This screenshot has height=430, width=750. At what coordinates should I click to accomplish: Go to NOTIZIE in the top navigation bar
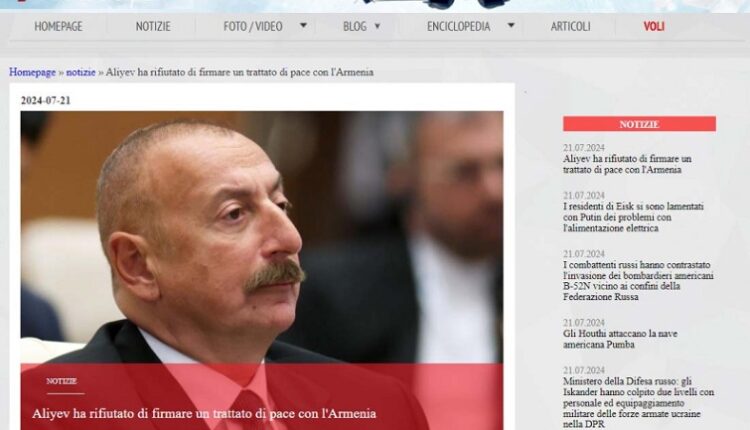click(153, 27)
